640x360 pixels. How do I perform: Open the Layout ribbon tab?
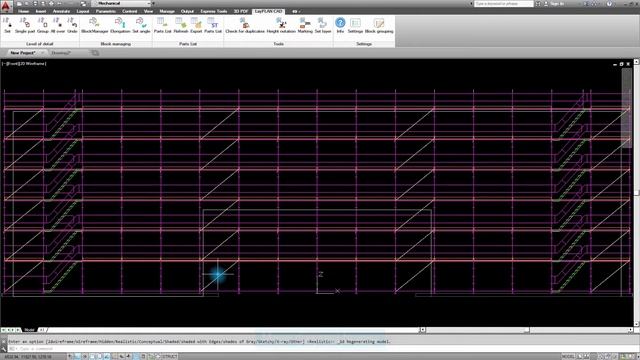click(x=83, y=11)
